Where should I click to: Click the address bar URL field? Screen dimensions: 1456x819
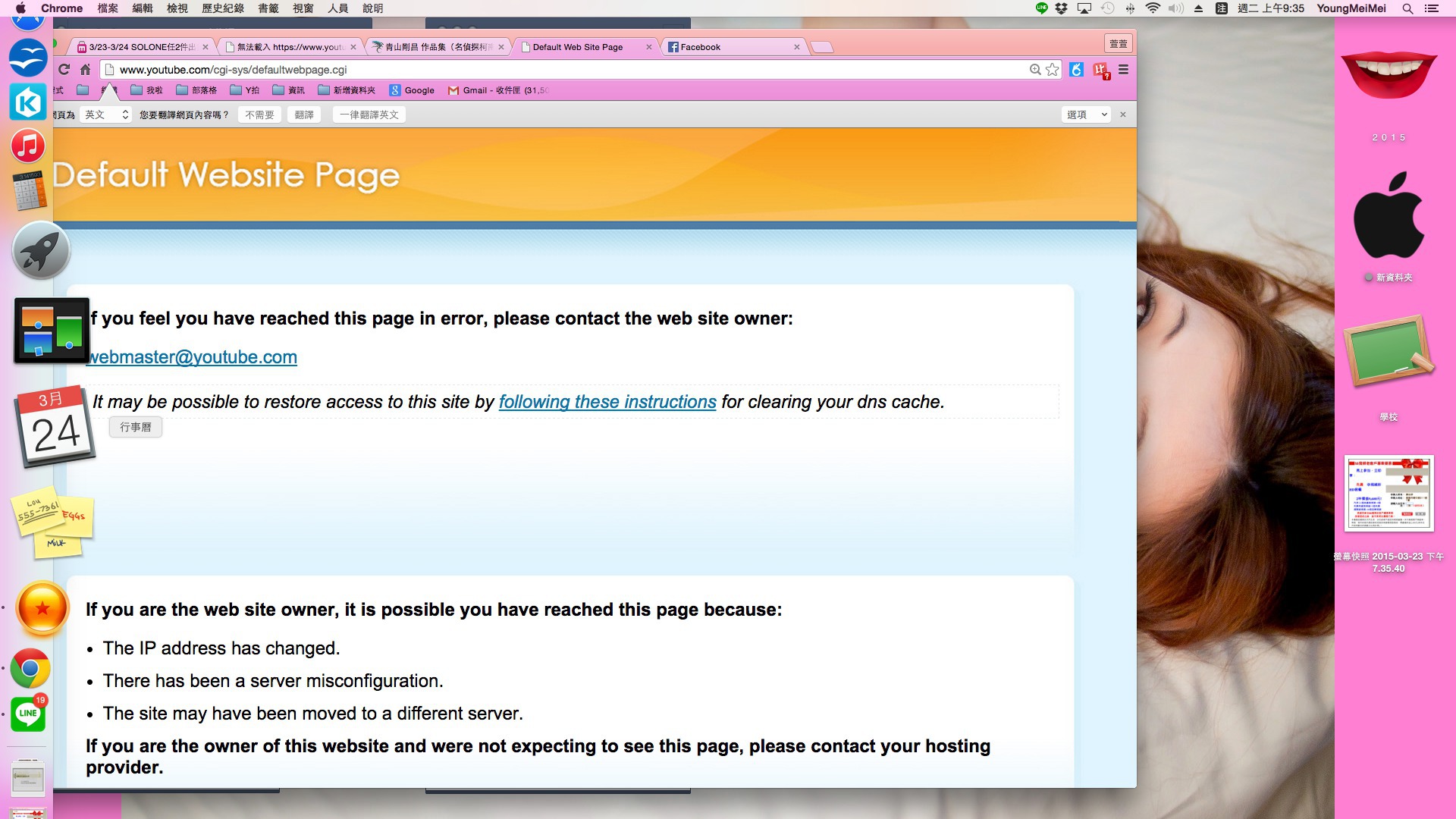point(531,70)
